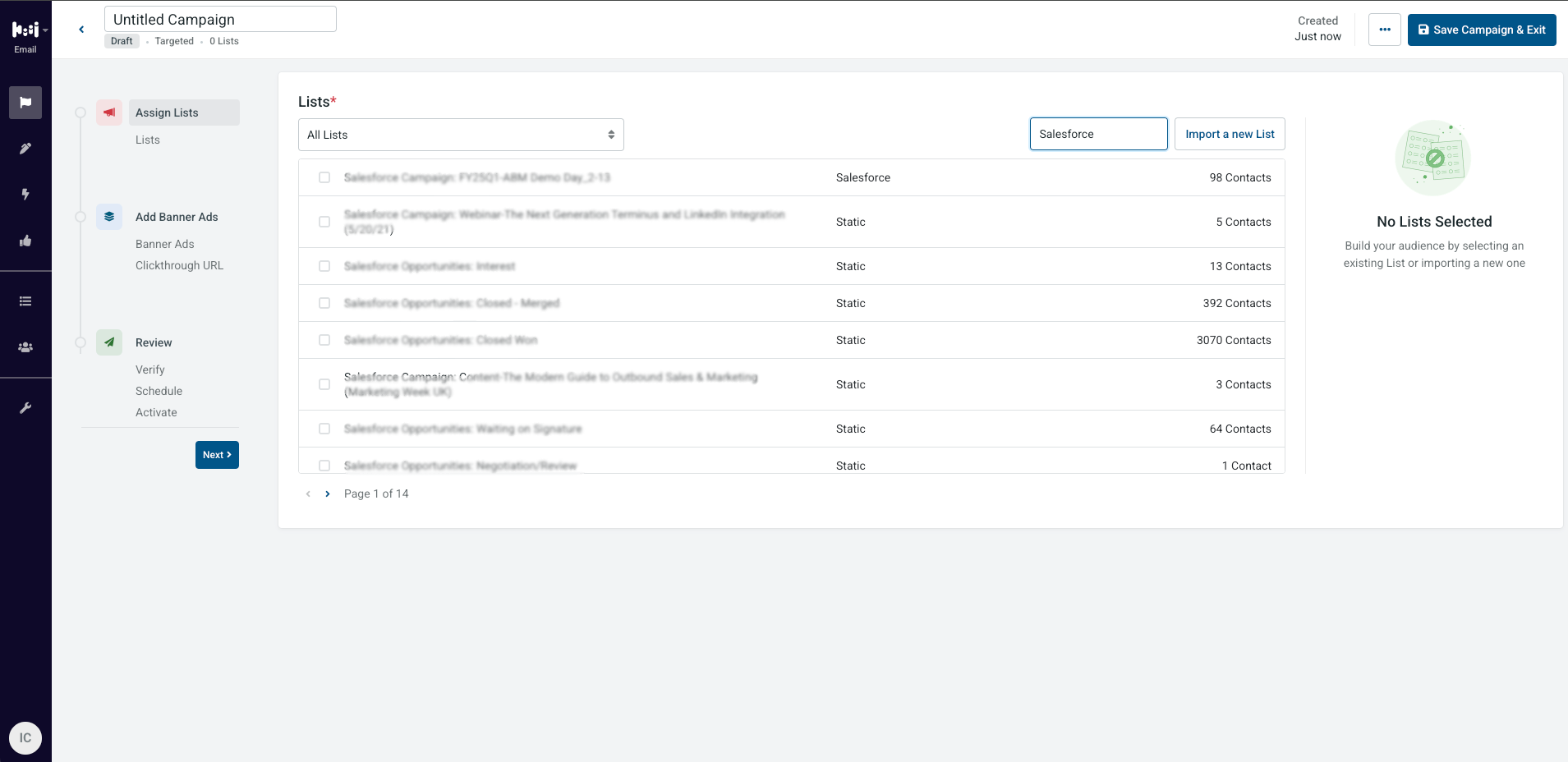The image size is (1568, 762).
Task: Open the flag Campaigns sidebar icon
Action: point(25,103)
